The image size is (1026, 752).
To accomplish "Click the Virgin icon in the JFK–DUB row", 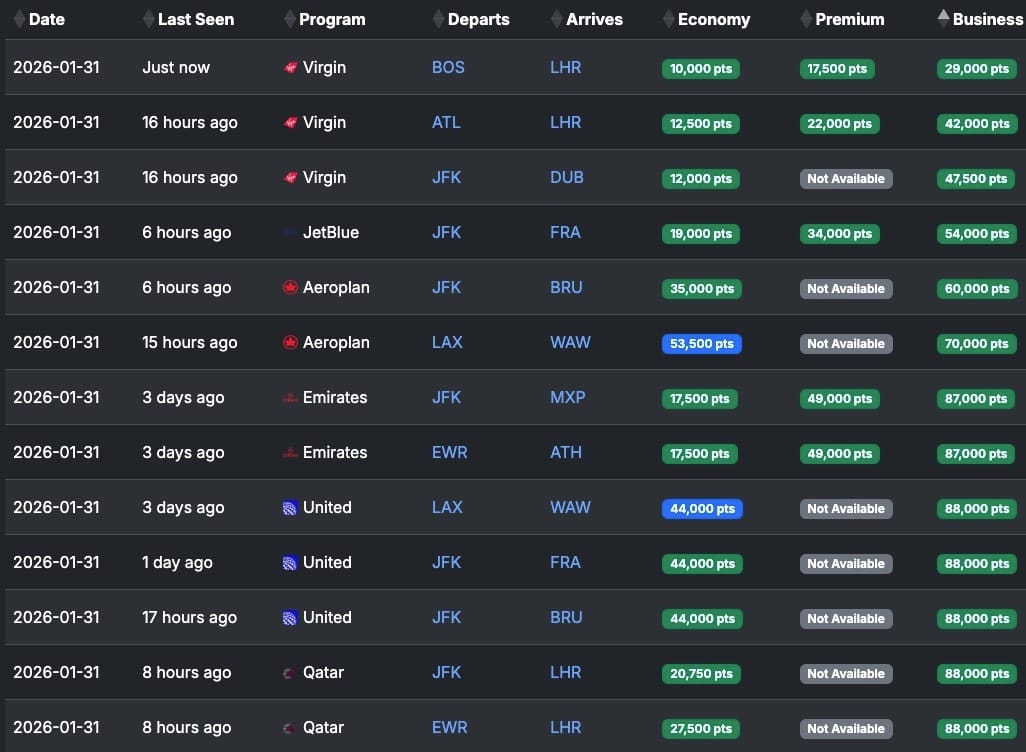I will [x=291, y=177].
